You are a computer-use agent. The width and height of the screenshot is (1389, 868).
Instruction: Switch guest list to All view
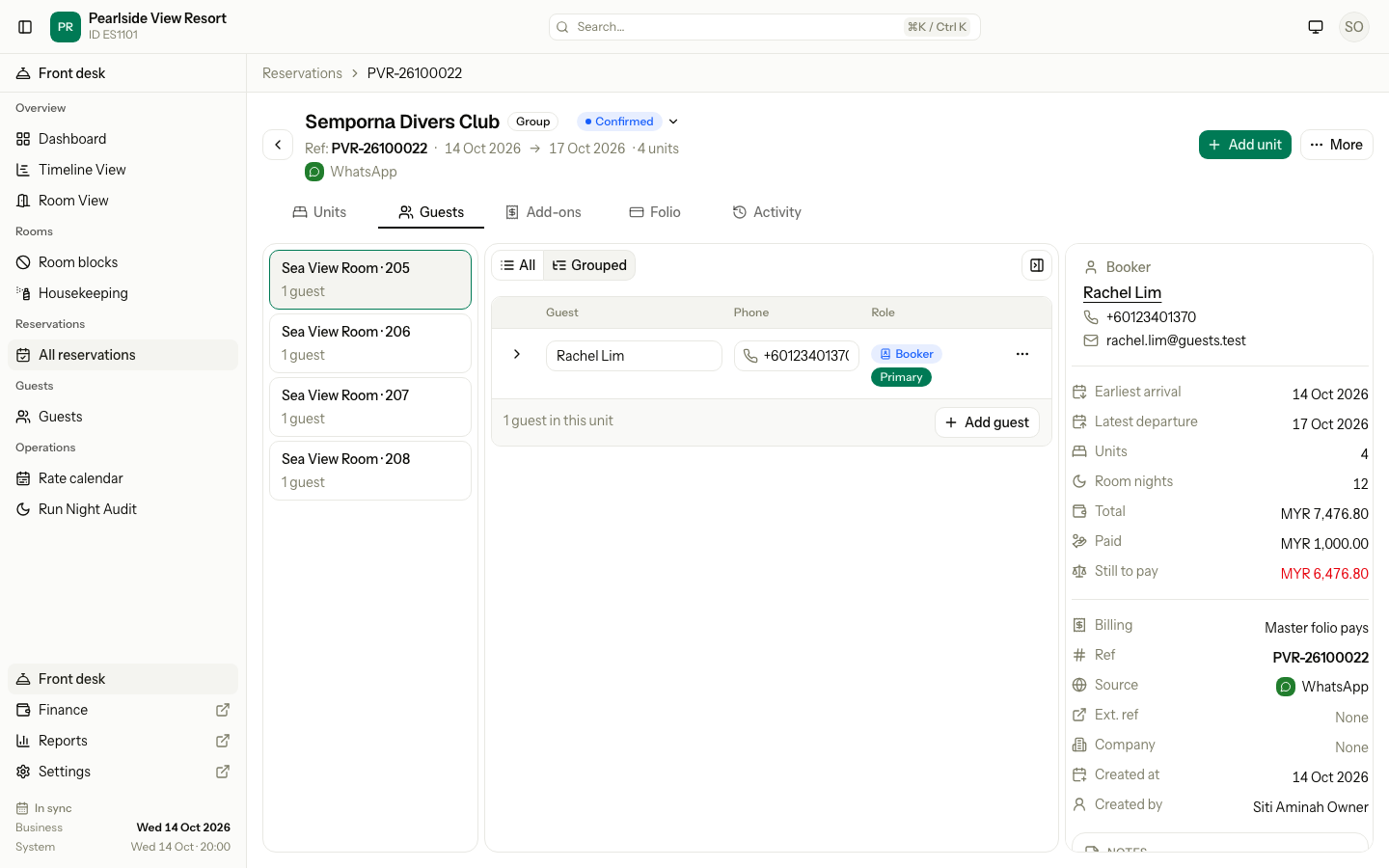[518, 265]
